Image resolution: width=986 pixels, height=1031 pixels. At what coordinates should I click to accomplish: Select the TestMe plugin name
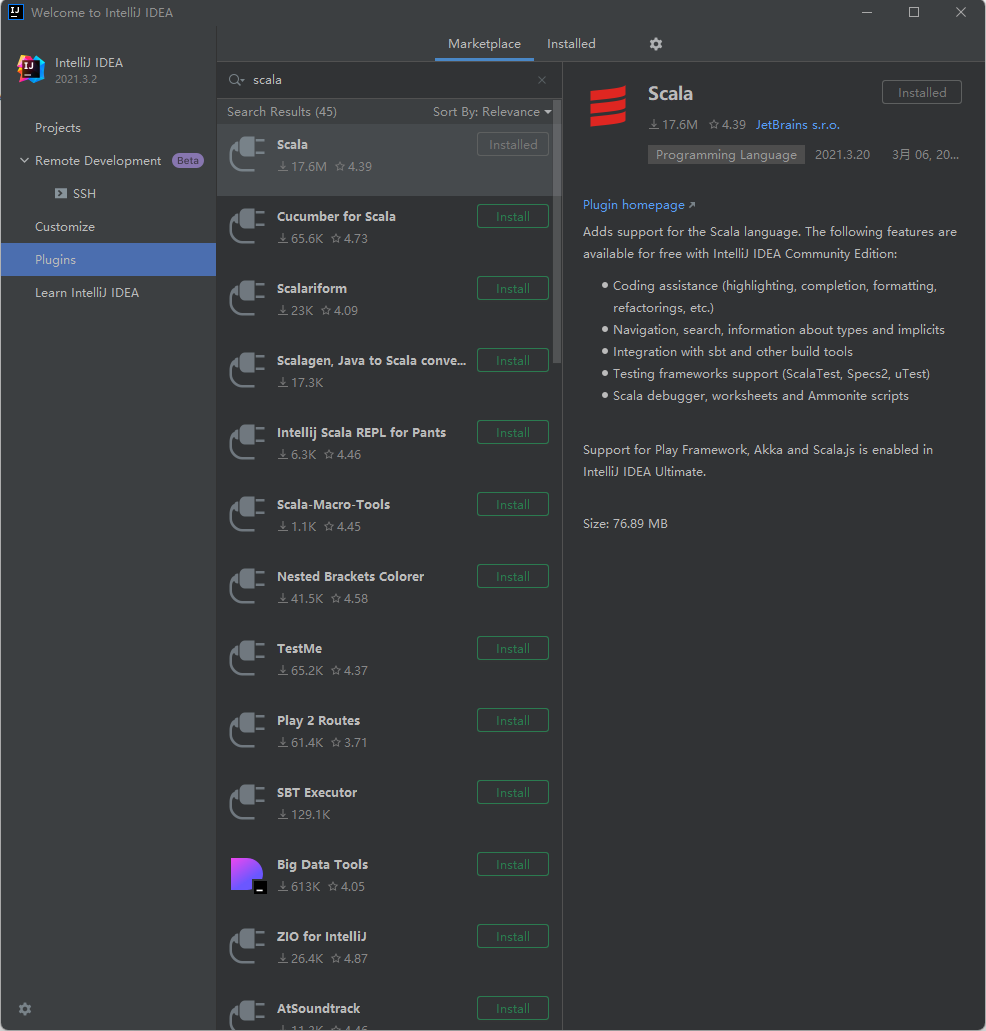(x=299, y=648)
